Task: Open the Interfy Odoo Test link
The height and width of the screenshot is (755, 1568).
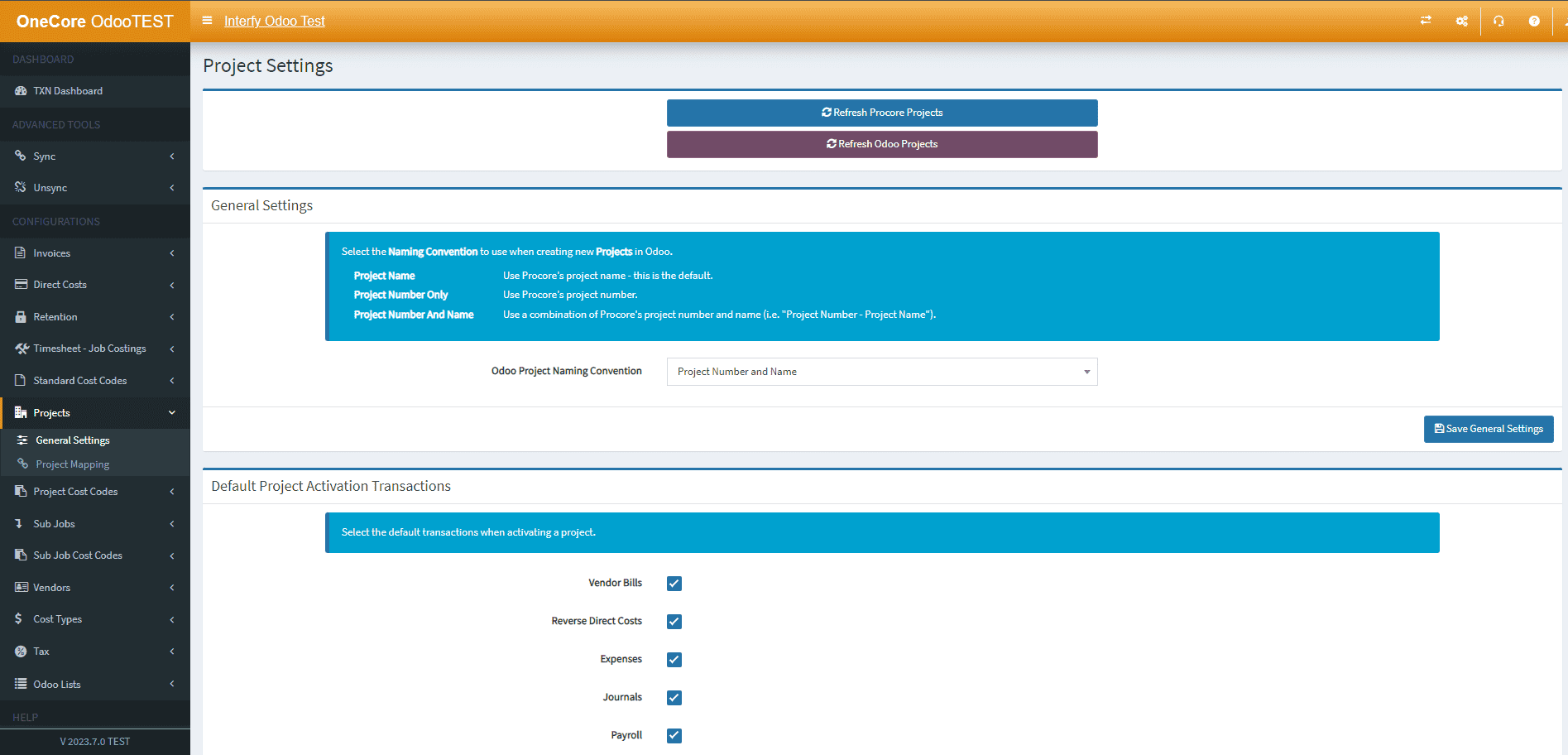Action: point(274,21)
